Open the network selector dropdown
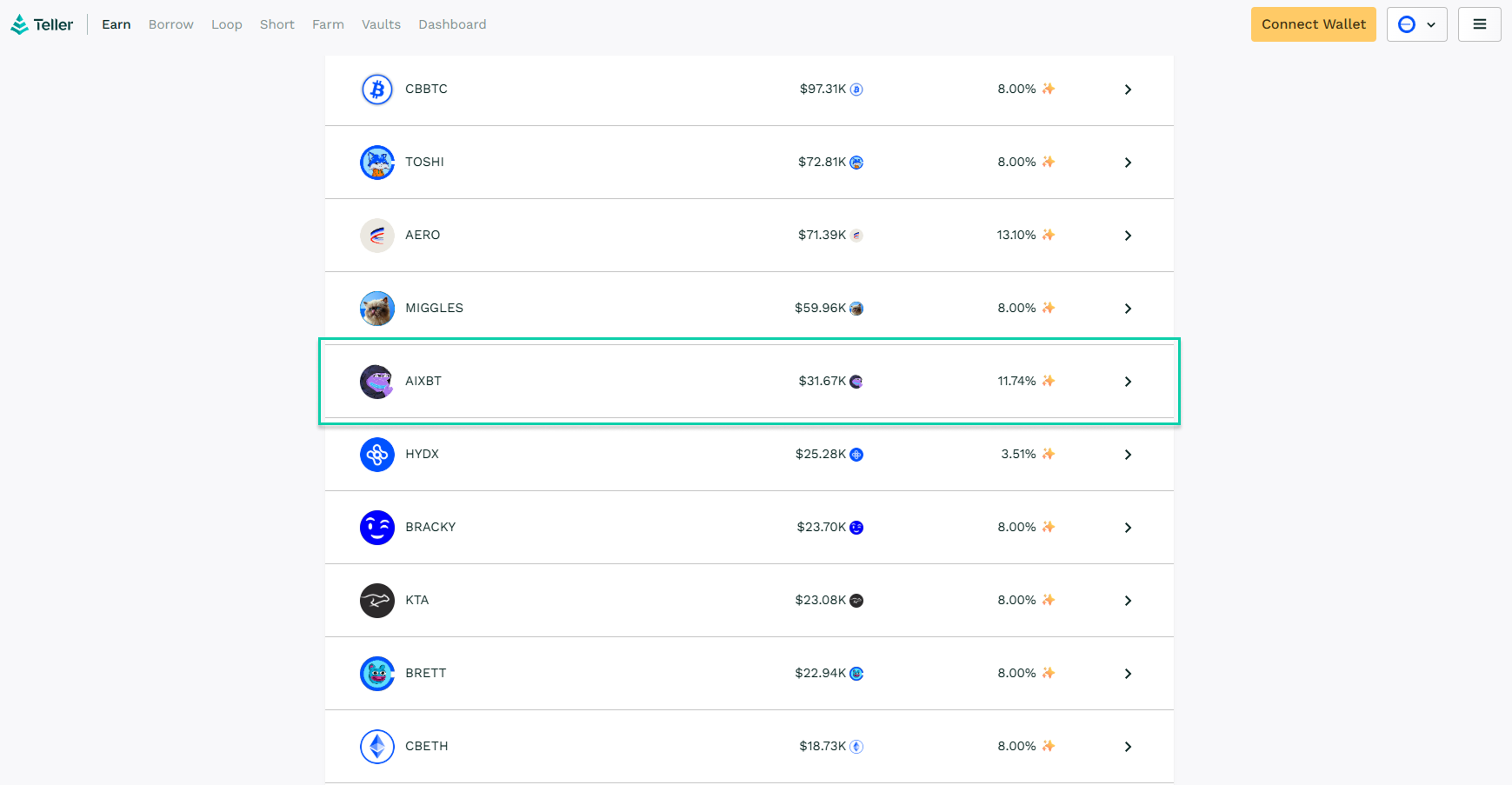Image resolution: width=1512 pixels, height=785 pixels. click(x=1416, y=24)
